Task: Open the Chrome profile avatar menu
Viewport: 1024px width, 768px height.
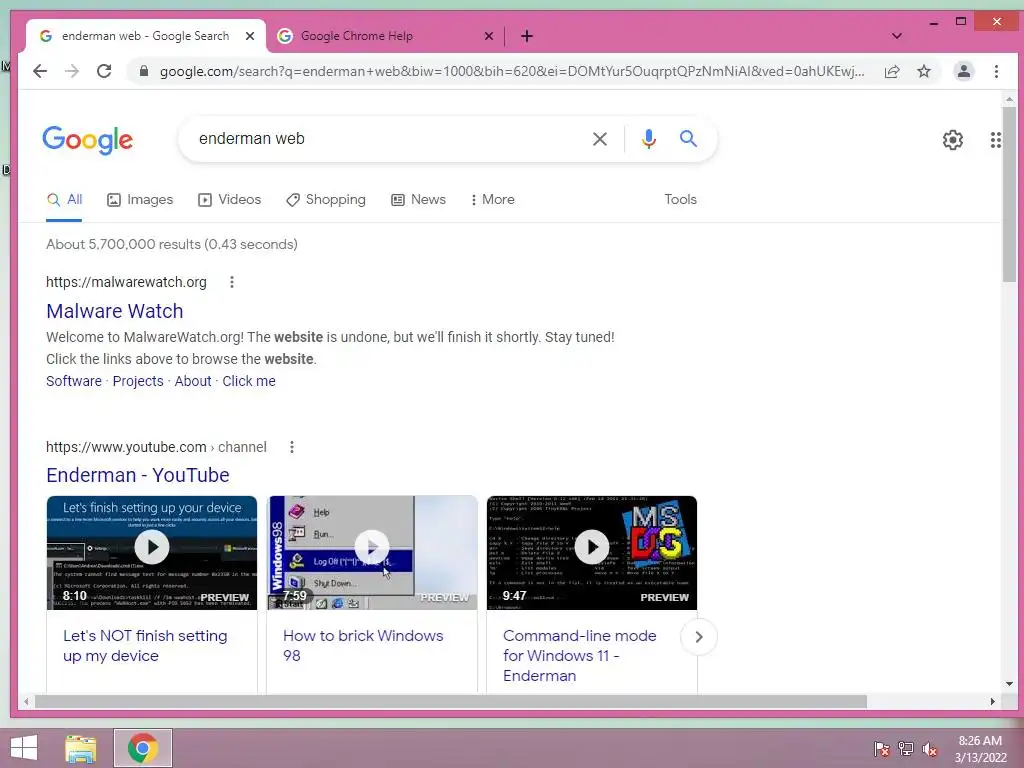Action: [x=964, y=71]
